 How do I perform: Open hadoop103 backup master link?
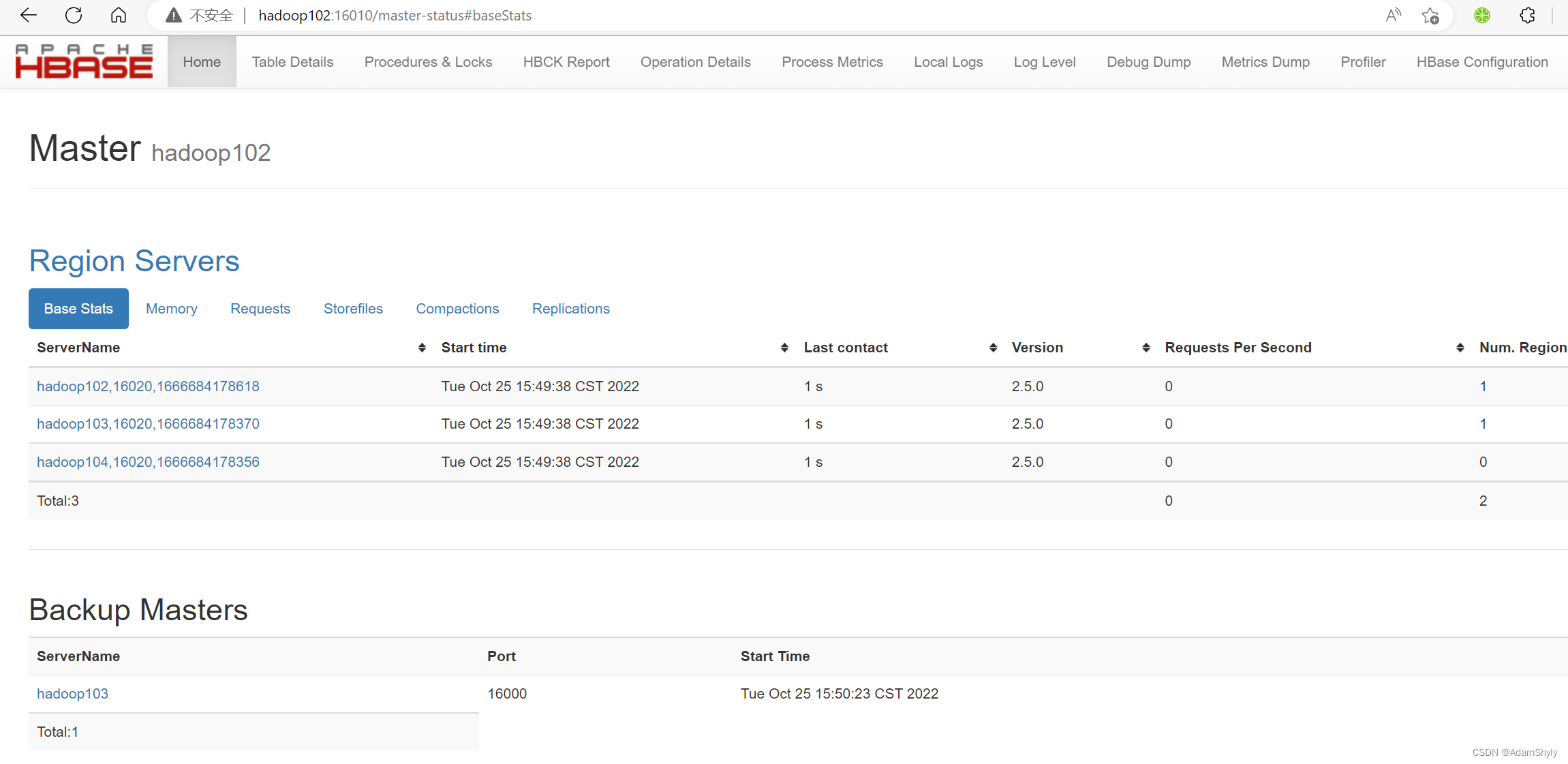tap(72, 694)
